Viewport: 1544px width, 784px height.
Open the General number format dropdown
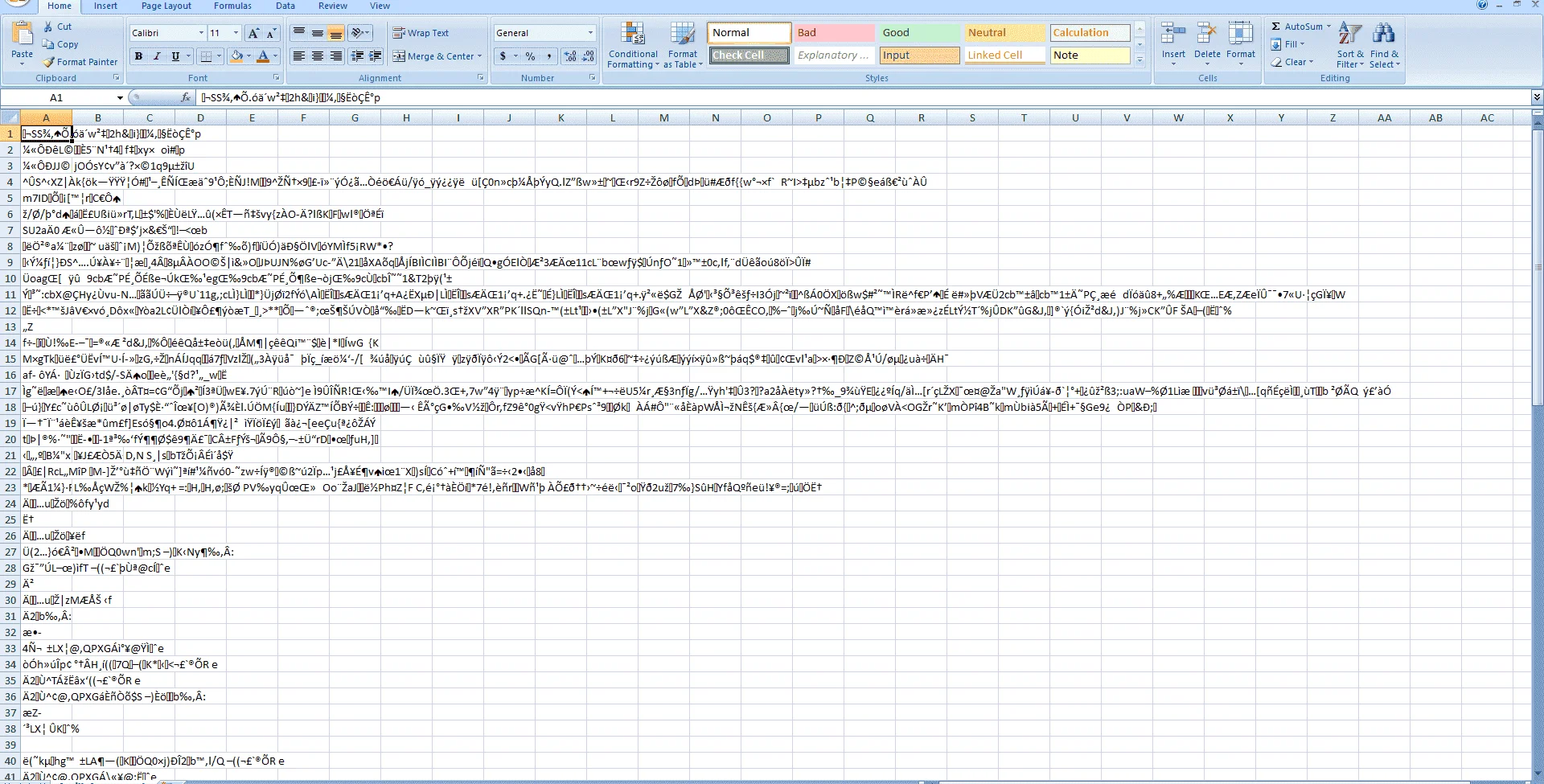(x=590, y=33)
